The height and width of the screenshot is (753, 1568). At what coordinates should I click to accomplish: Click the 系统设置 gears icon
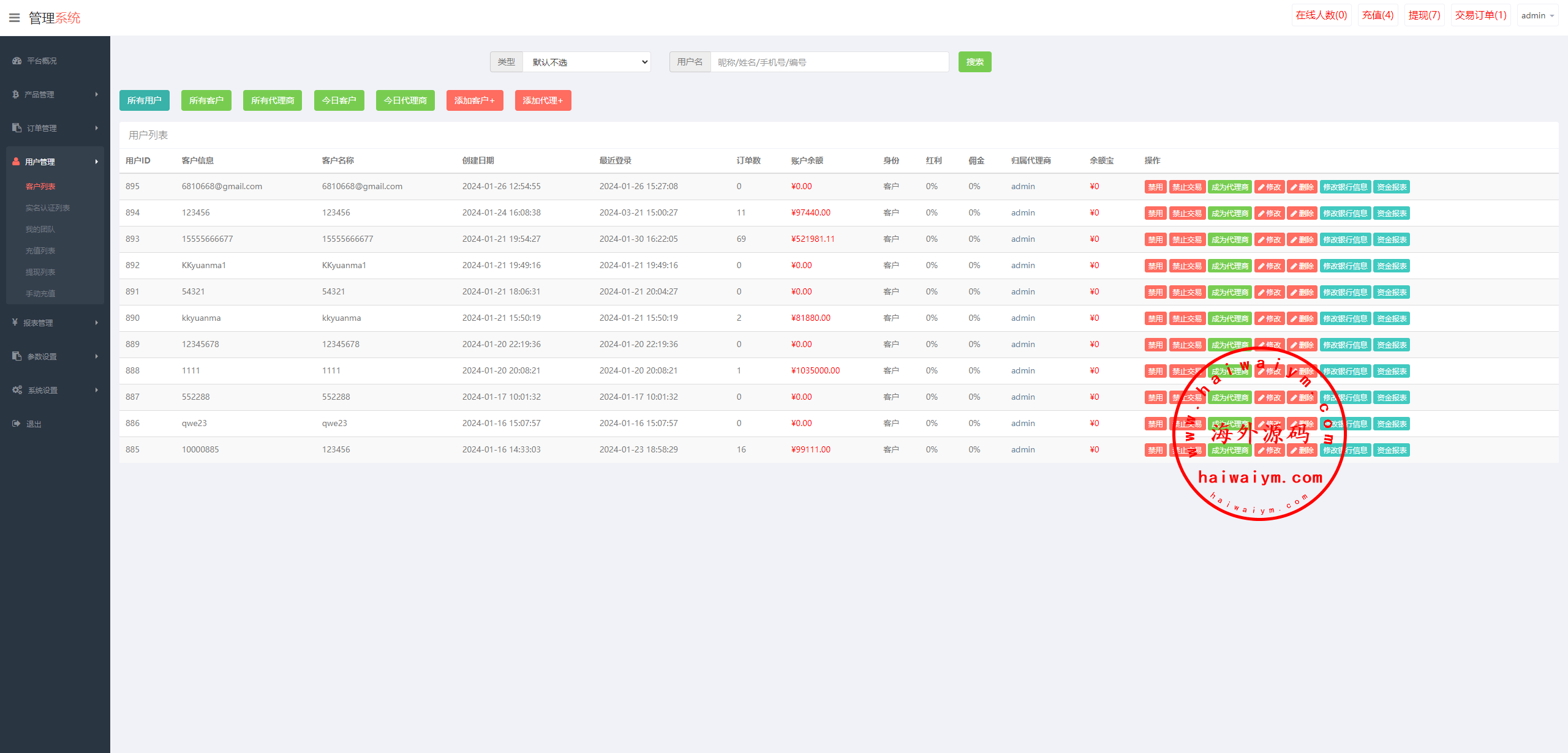(x=17, y=390)
